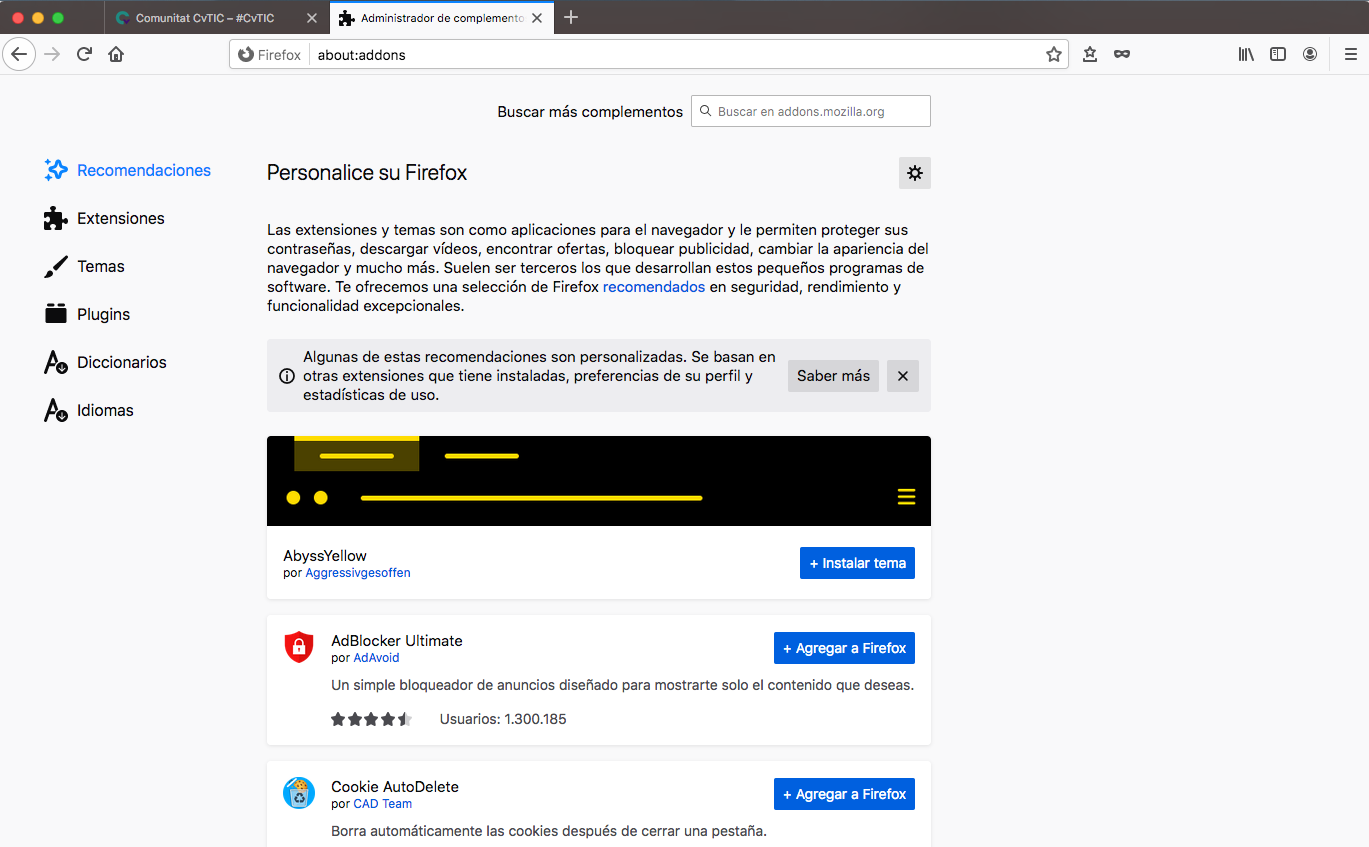This screenshot has width=1369, height=847.
Task: Reload the current page
Action: 85,54
